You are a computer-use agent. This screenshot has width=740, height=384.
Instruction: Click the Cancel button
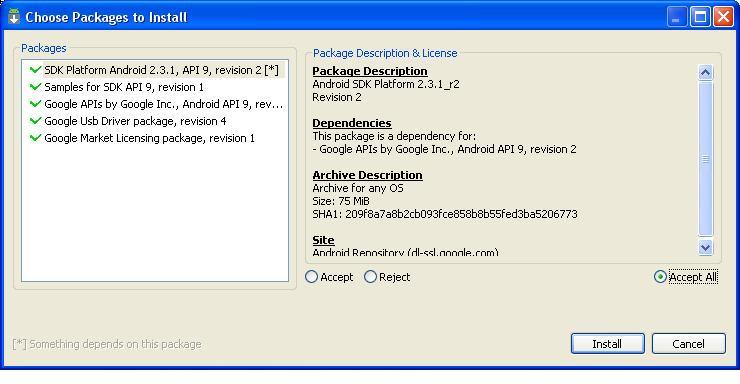(689, 343)
